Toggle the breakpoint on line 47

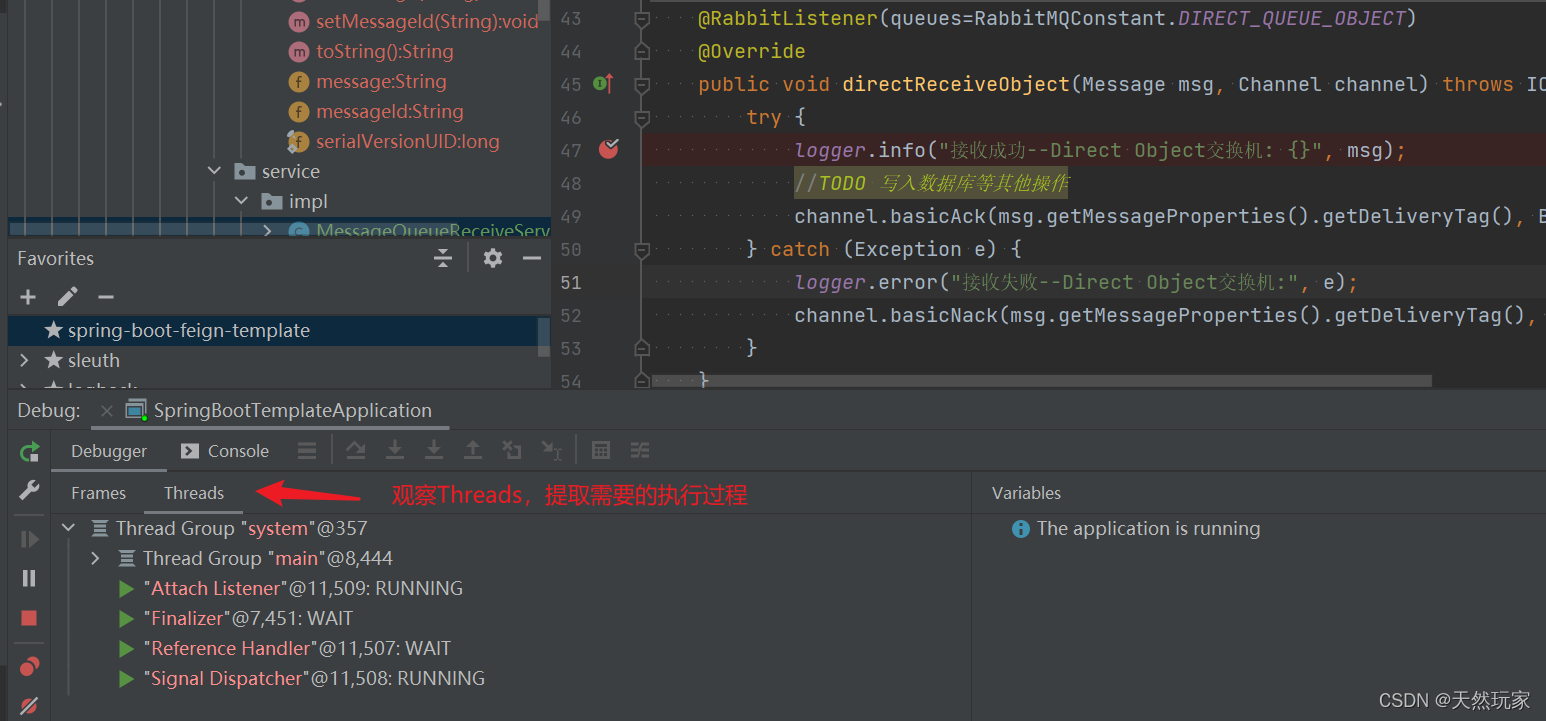[x=608, y=150]
